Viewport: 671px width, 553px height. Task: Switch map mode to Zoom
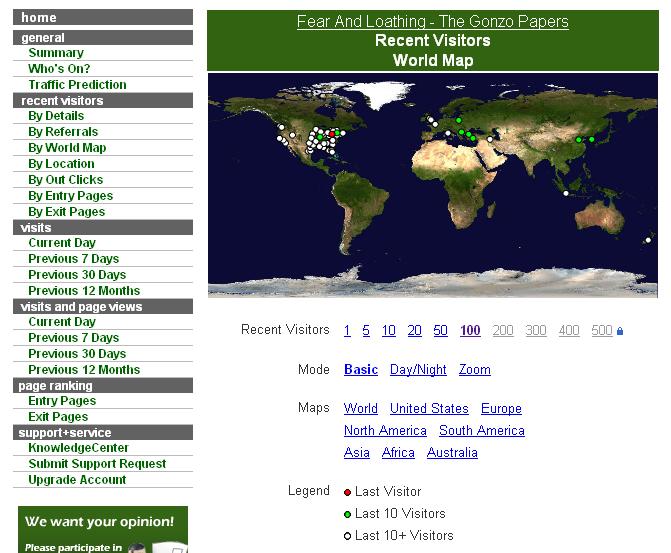pos(475,369)
